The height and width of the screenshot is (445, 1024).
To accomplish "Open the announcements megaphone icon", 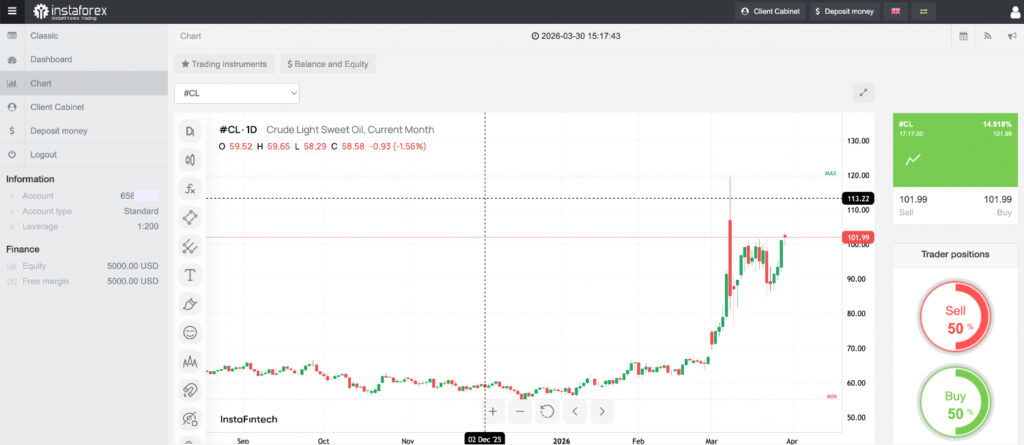I will pos(1012,36).
